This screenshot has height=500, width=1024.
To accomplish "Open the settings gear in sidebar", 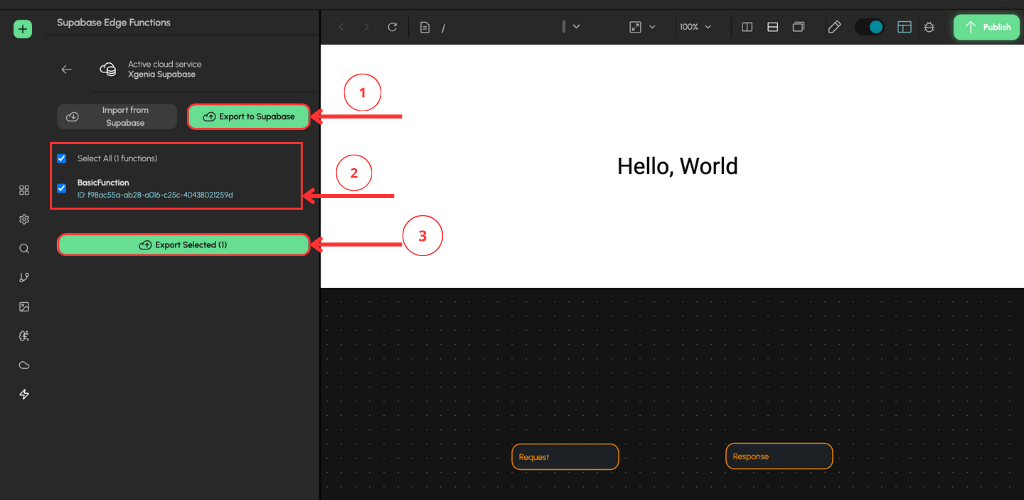I will point(24,219).
